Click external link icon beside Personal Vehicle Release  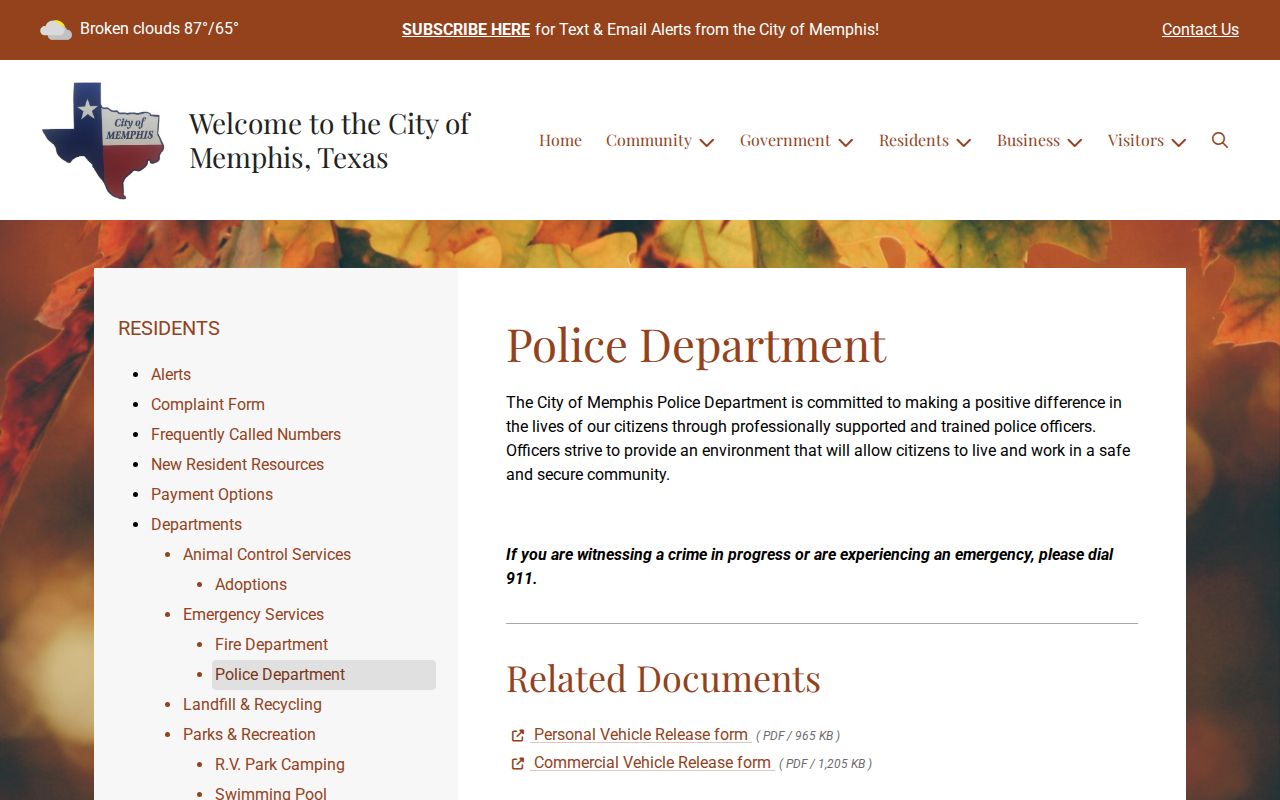pos(518,735)
